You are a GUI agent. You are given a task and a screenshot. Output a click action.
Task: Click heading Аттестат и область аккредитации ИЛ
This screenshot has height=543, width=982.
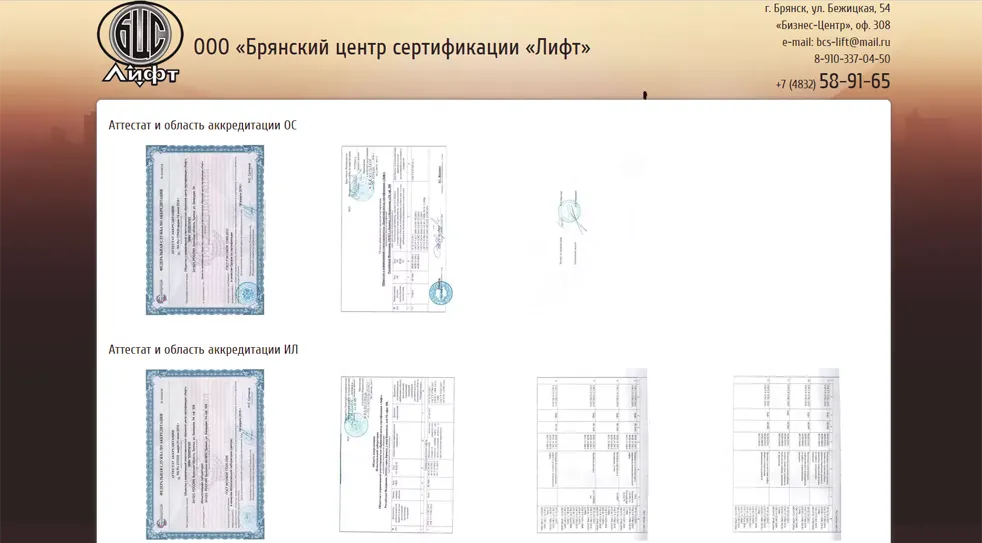pos(203,349)
